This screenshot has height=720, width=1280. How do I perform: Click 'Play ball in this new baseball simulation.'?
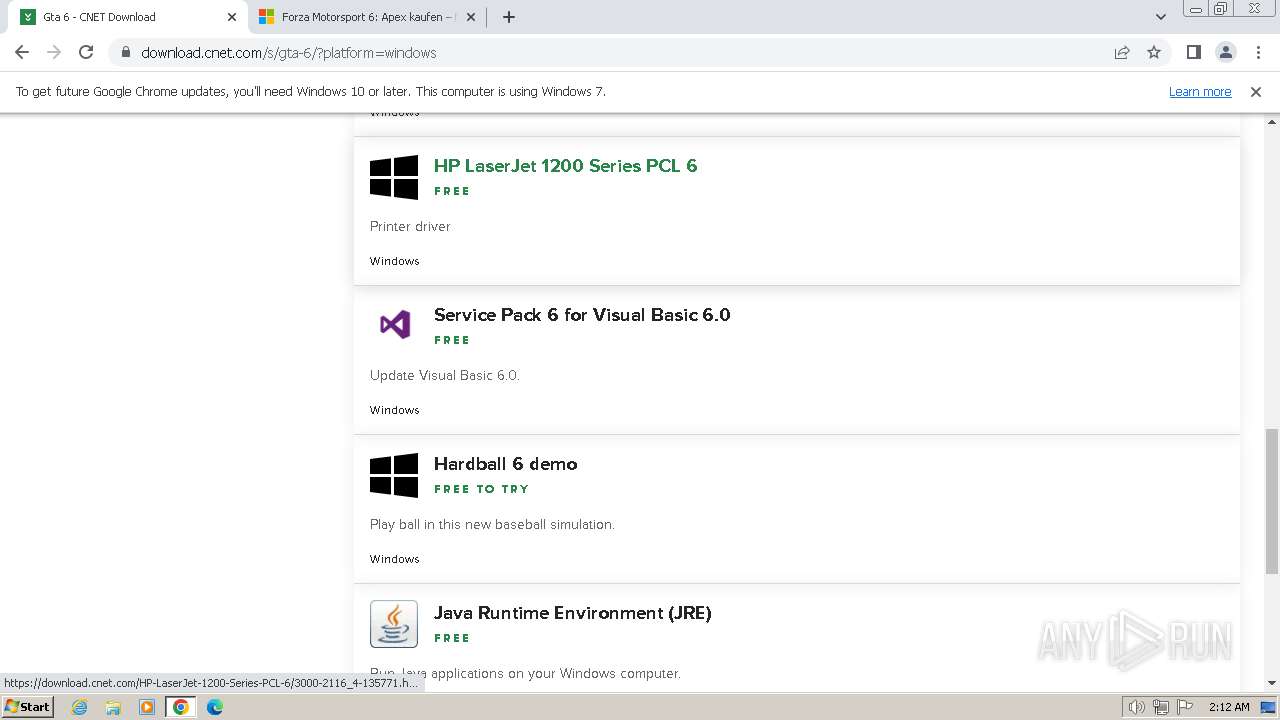[492, 525]
